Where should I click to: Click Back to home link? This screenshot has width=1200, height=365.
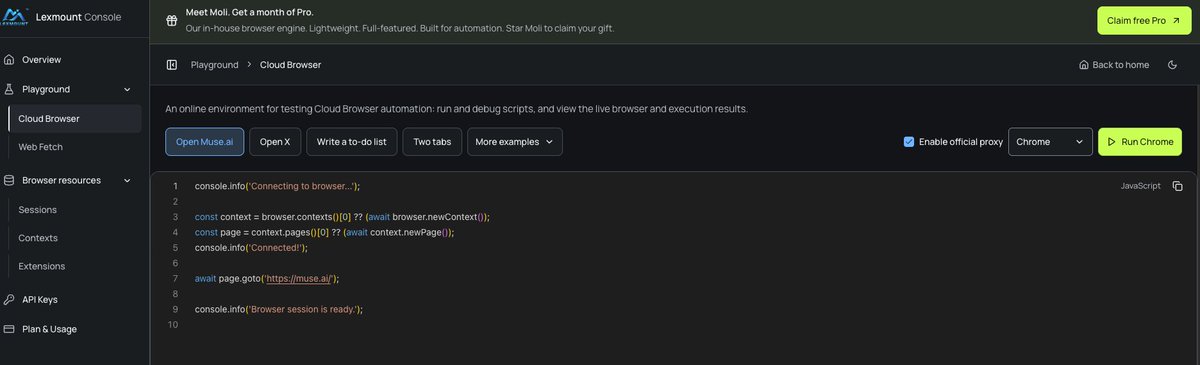pyautogui.click(x=1114, y=65)
